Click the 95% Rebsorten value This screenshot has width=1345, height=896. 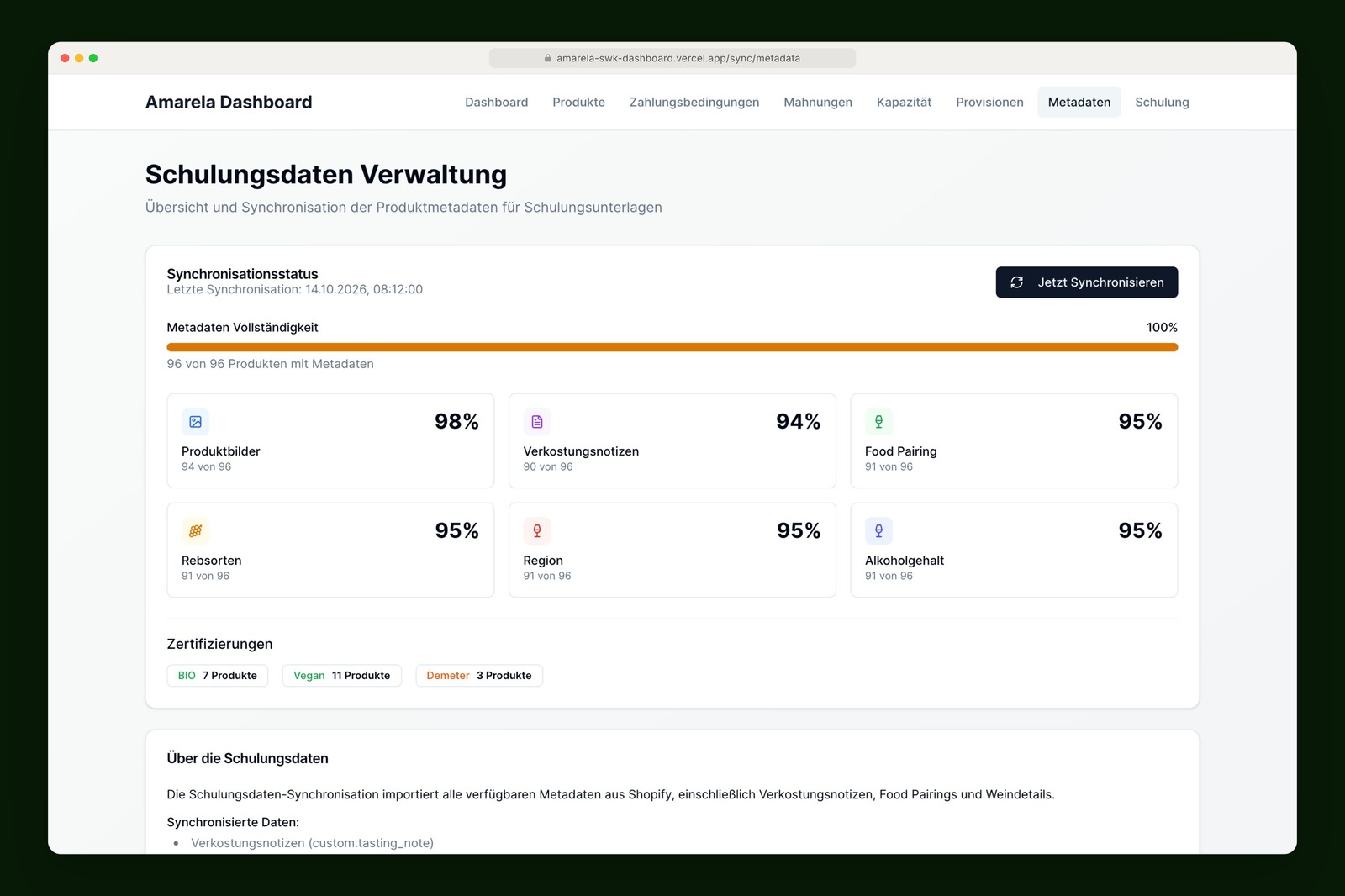point(456,531)
